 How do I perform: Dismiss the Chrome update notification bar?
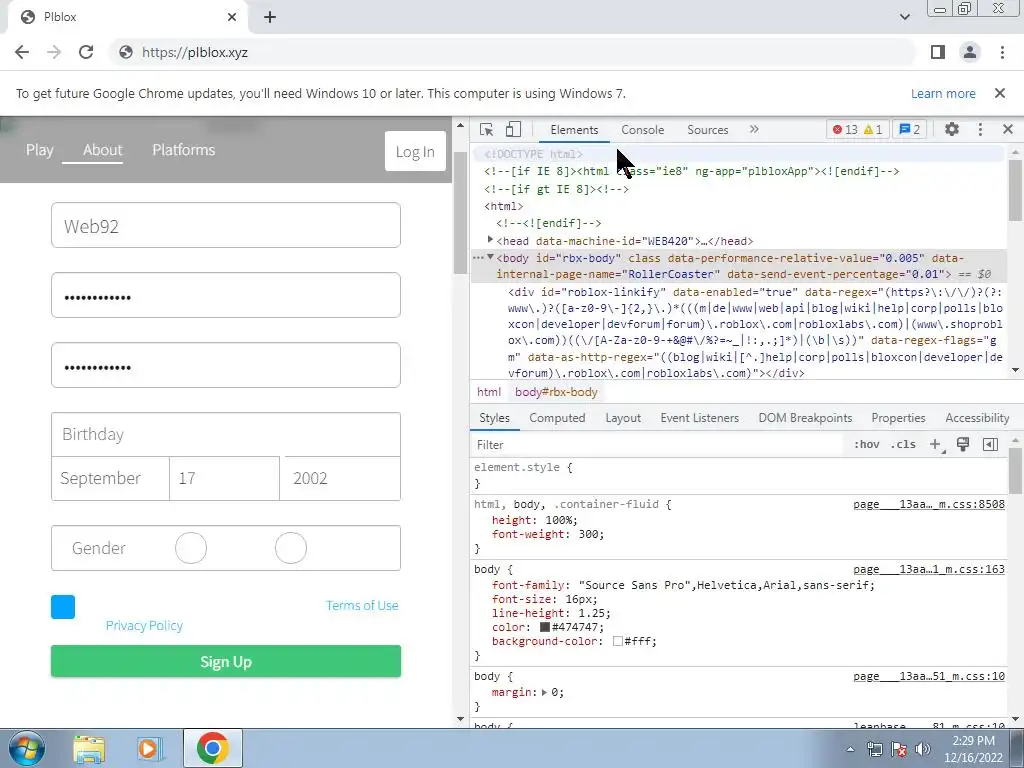click(999, 93)
